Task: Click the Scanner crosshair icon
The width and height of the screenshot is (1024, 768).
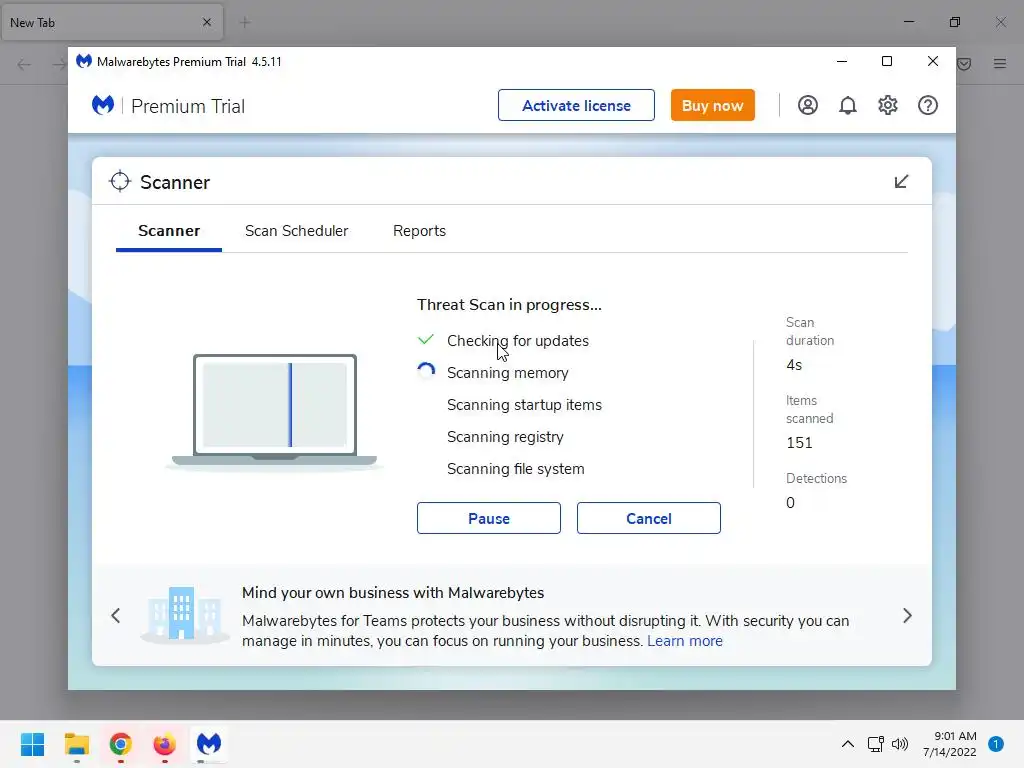Action: pyautogui.click(x=120, y=182)
